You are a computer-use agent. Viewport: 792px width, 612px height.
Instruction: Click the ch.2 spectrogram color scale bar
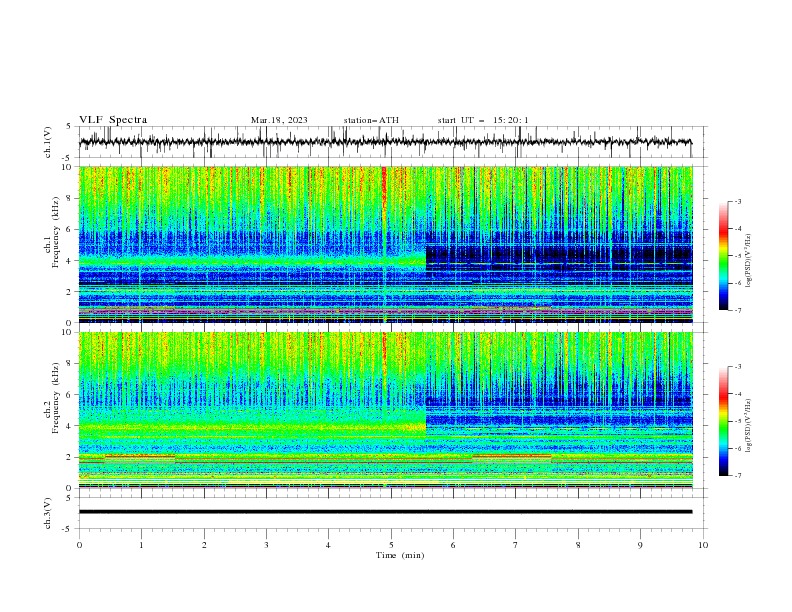724,421
